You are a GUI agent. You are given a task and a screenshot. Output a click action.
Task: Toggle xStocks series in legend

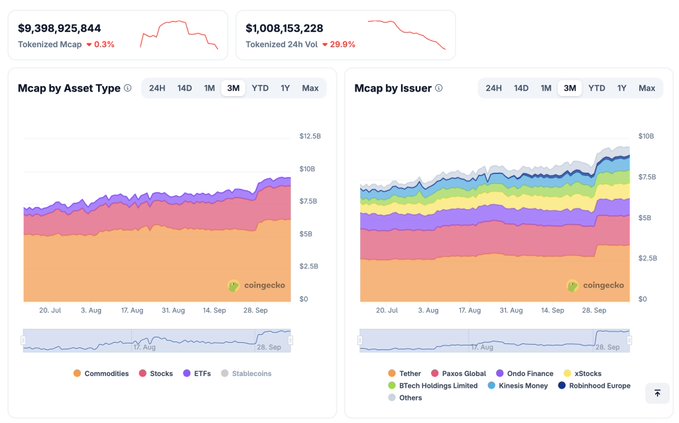[x=582, y=373]
